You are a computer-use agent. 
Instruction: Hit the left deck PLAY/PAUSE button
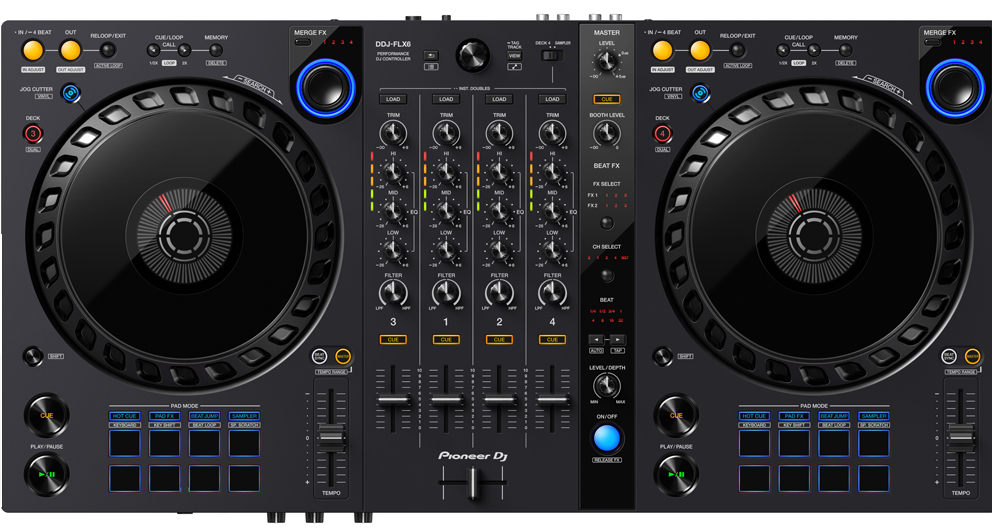[x=46, y=474]
